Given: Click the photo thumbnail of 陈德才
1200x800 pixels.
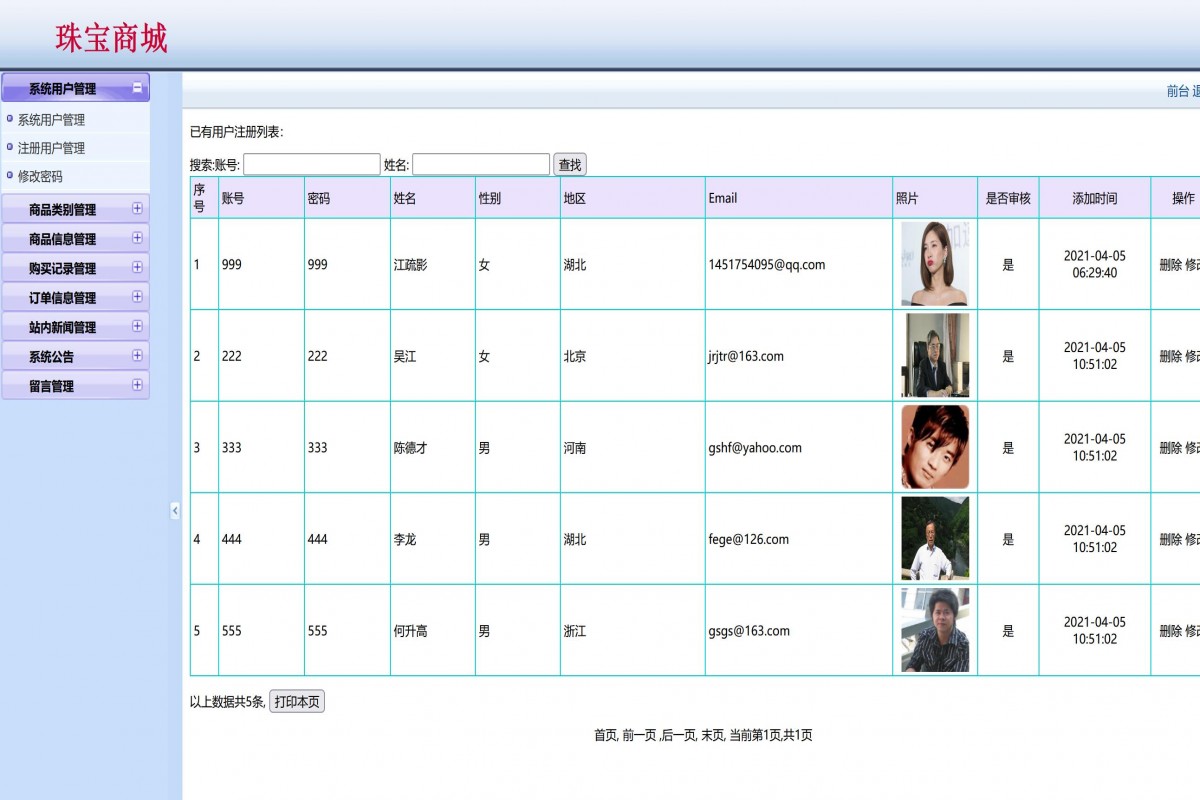Looking at the screenshot, I should (934, 447).
